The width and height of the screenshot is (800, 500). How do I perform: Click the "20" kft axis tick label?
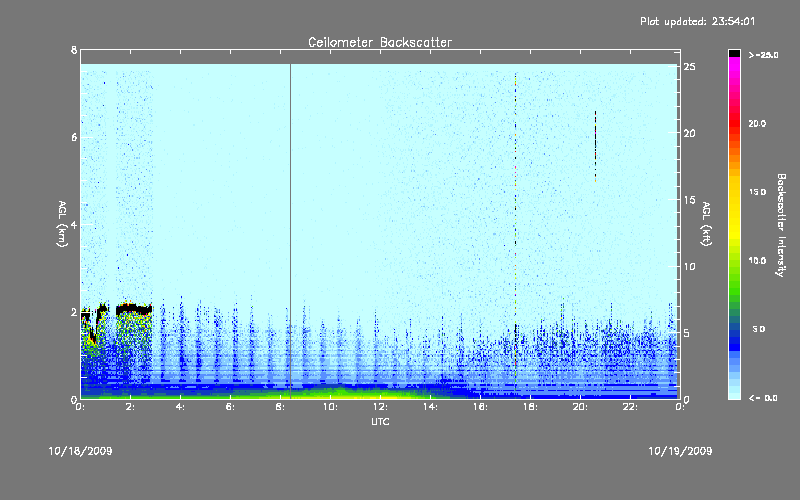point(690,133)
